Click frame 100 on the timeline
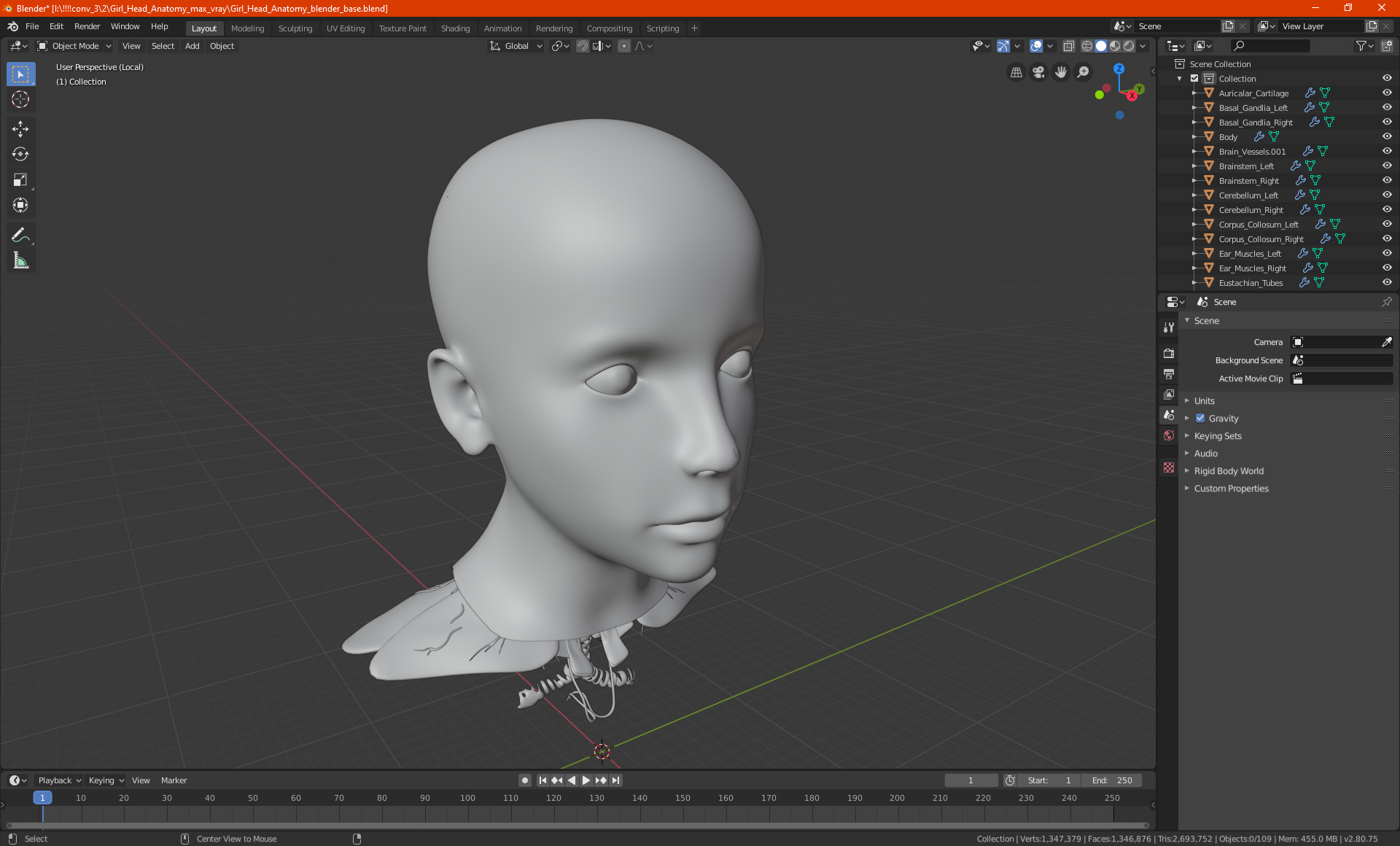Screen dimensions: 1400x846 point(467,799)
